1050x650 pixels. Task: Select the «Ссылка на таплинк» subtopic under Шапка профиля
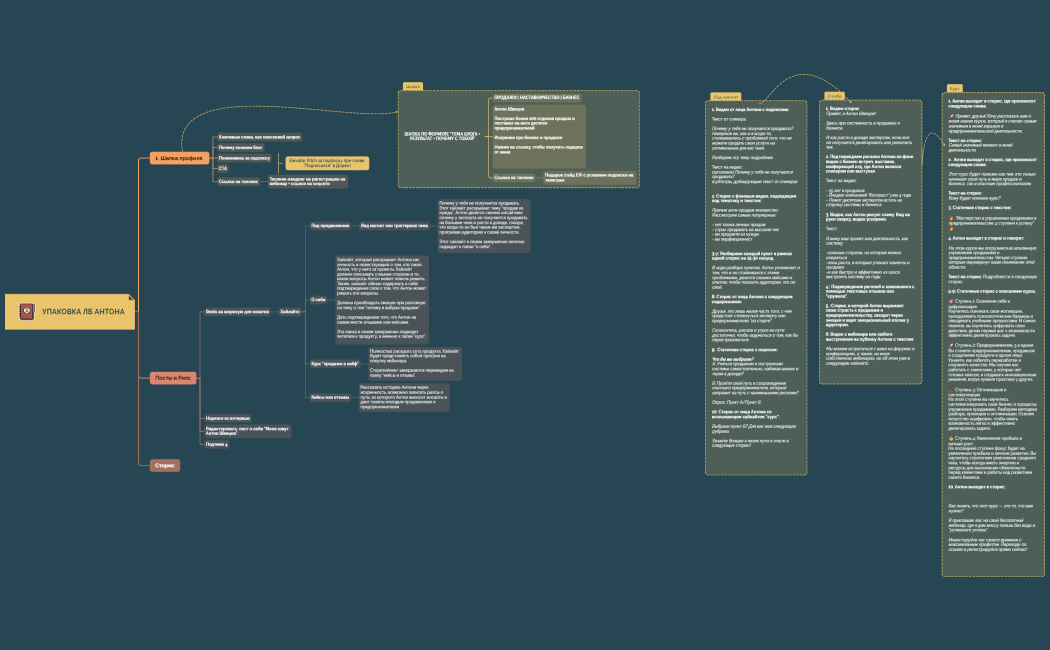point(240,181)
